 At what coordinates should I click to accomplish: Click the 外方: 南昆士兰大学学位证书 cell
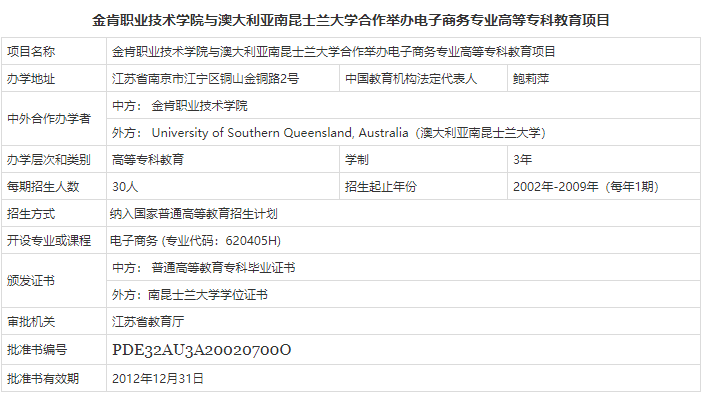pyautogui.click(x=403, y=295)
